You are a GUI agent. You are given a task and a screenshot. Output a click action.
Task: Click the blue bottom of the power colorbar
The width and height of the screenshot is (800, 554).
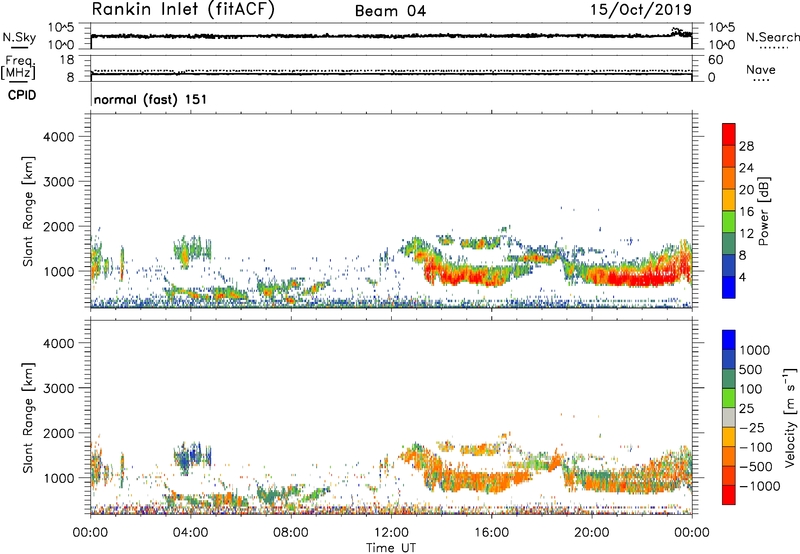point(729,287)
